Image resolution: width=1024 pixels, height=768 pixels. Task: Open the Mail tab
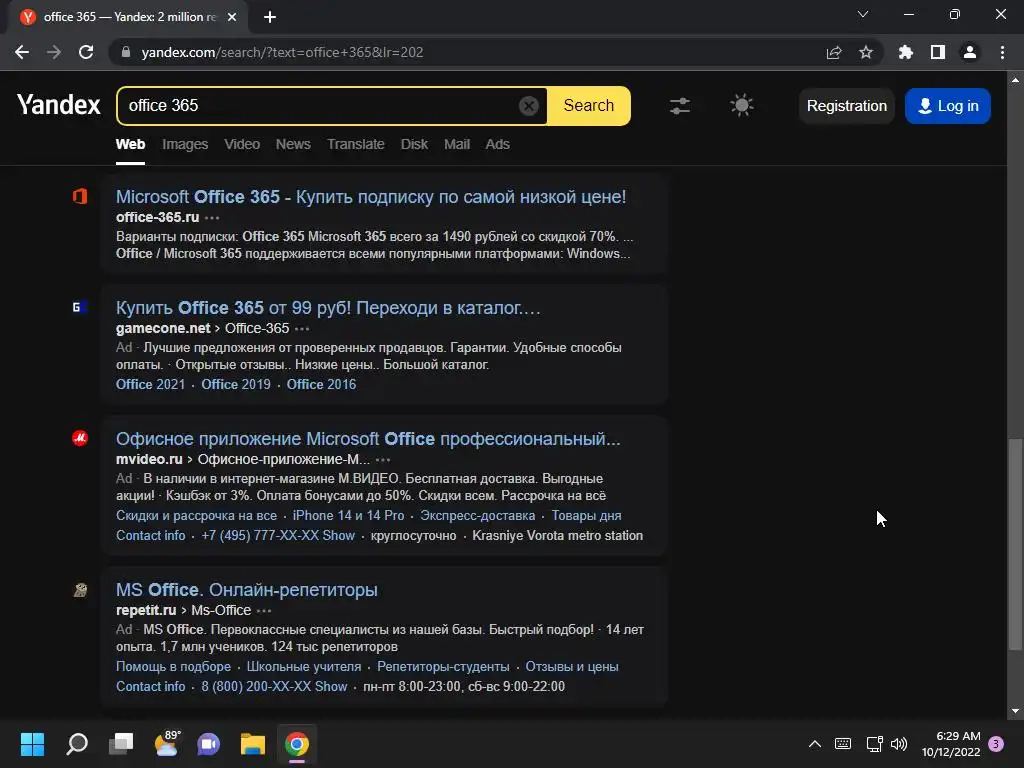coord(457,144)
